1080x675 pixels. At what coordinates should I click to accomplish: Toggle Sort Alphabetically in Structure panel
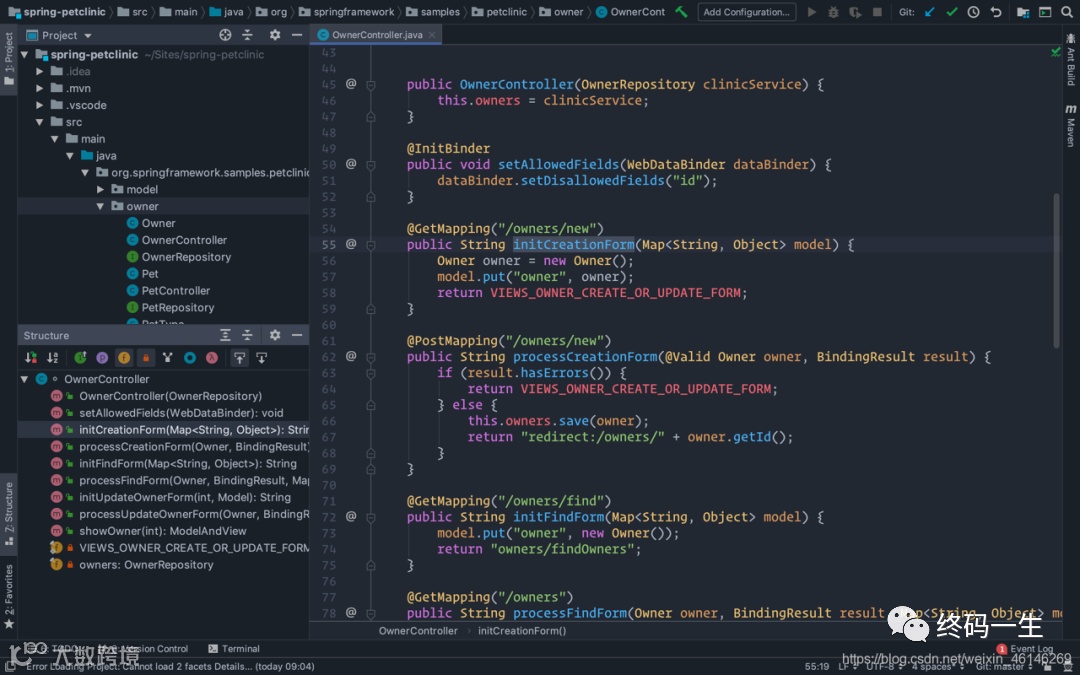(52, 357)
